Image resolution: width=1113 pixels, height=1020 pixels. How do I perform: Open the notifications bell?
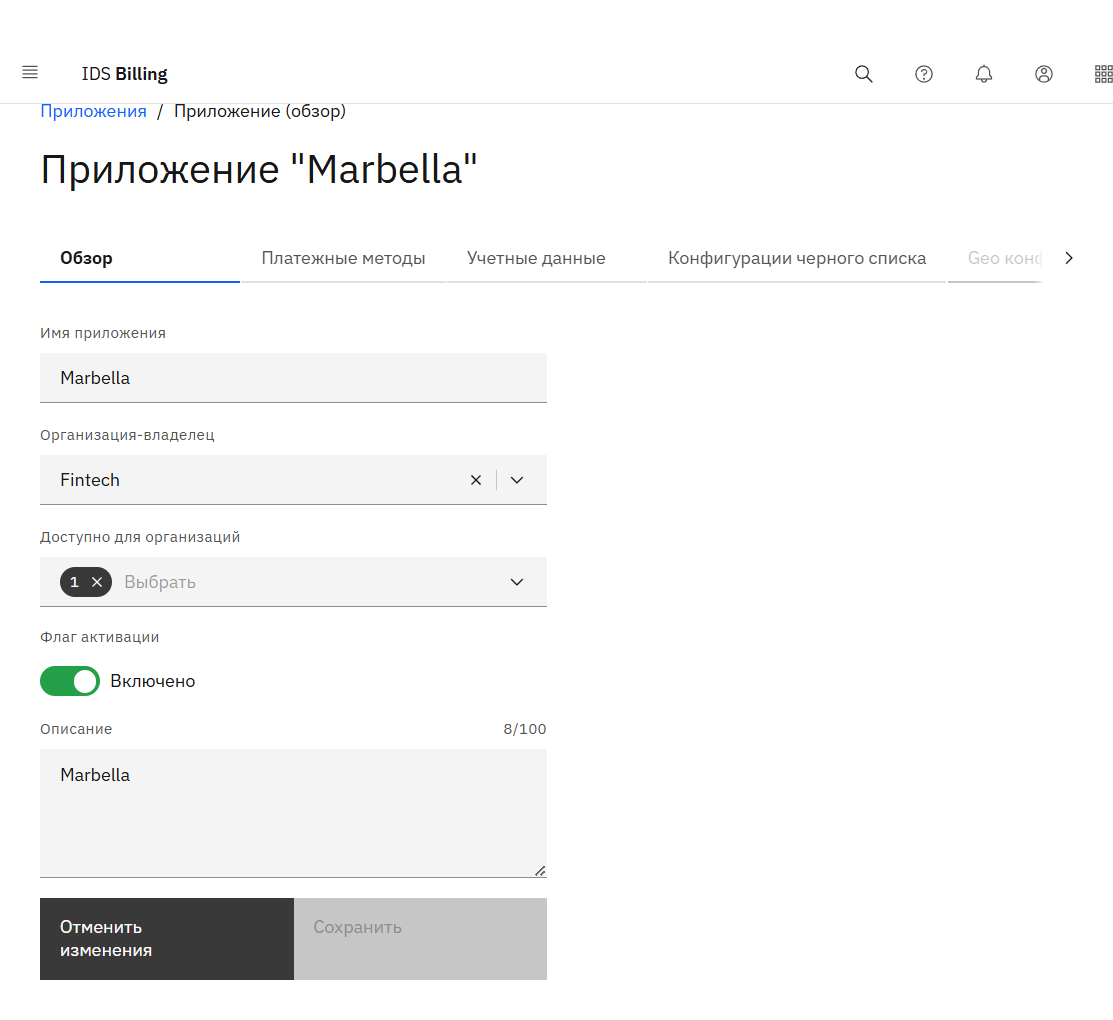click(984, 74)
